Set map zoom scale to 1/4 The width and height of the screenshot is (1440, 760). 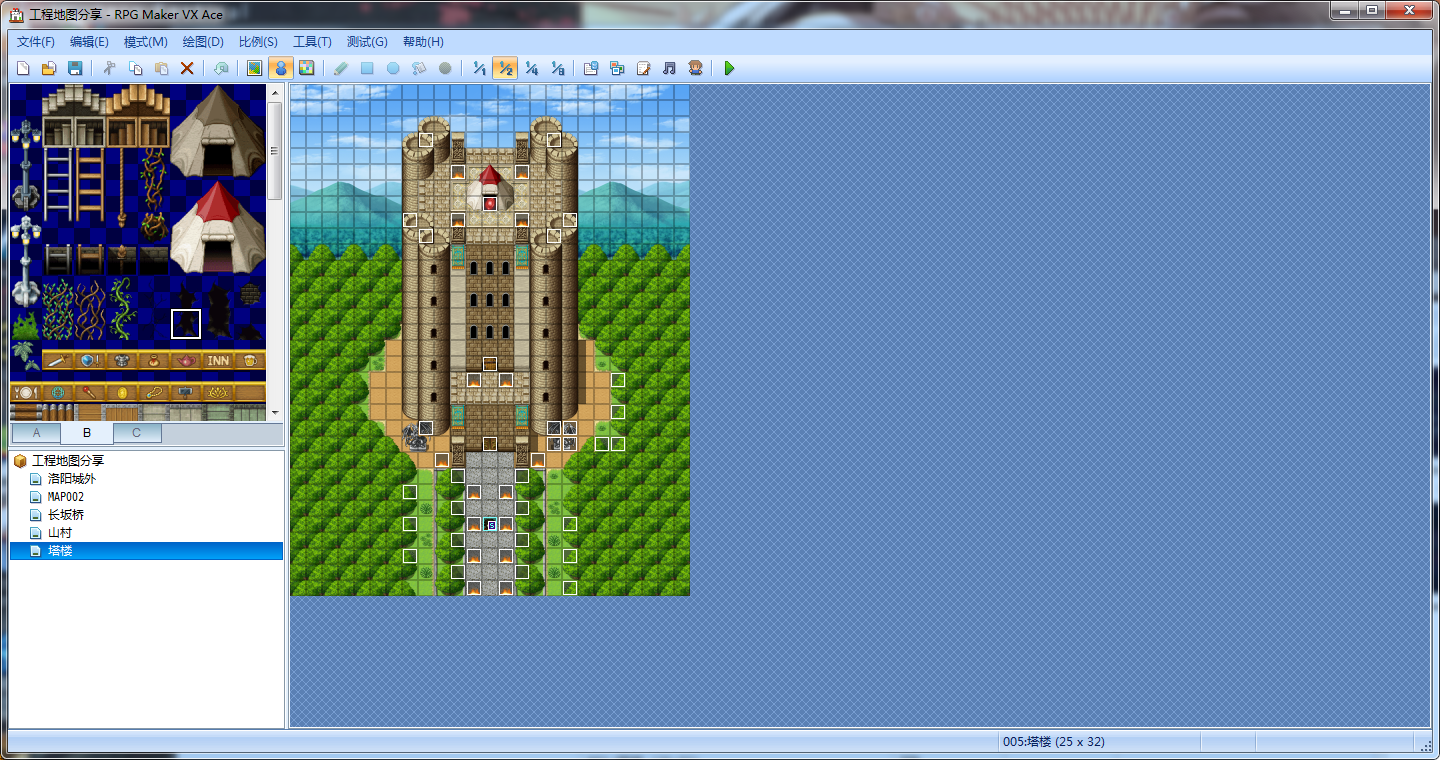point(531,68)
